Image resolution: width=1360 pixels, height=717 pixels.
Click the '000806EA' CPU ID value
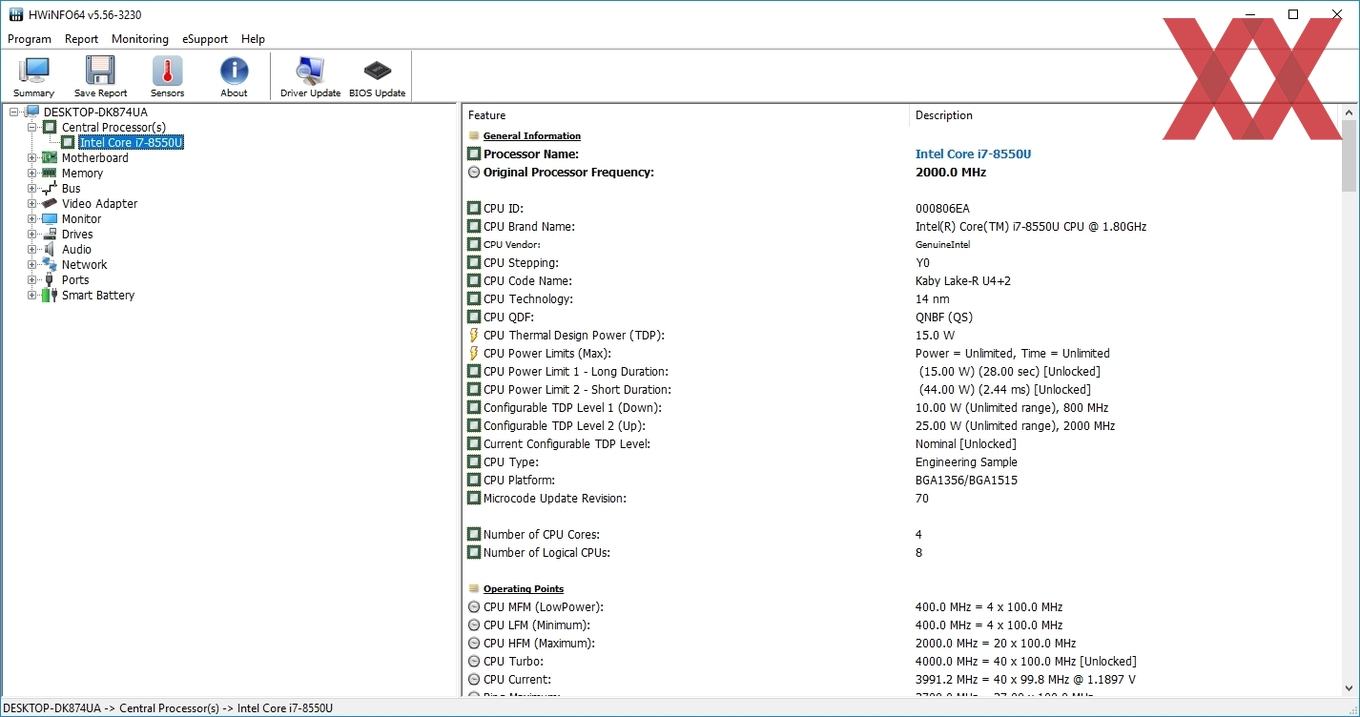(942, 208)
